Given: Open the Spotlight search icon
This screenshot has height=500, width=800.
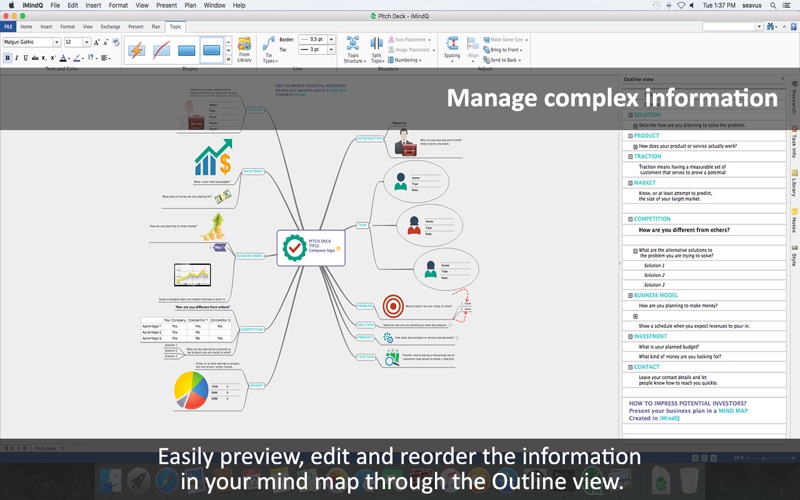Looking at the screenshot, I should (x=773, y=5).
